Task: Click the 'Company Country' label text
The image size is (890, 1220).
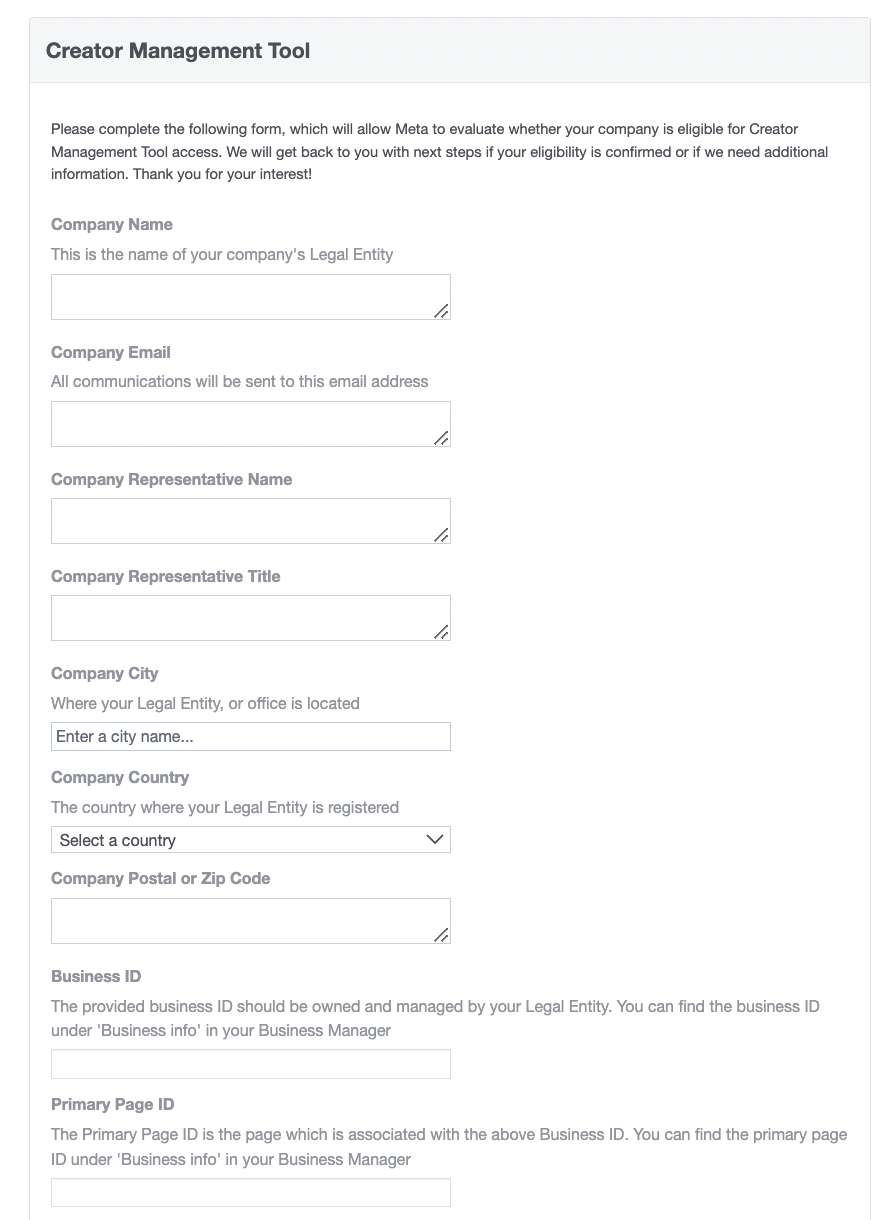Action: pos(120,778)
